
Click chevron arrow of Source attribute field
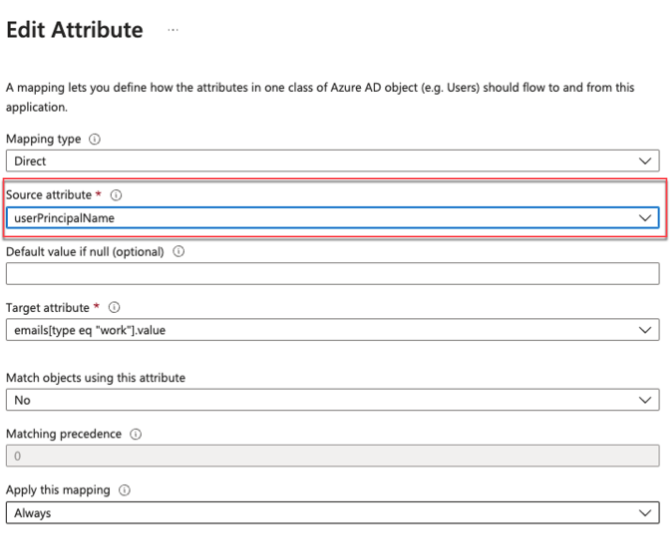point(645,217)
